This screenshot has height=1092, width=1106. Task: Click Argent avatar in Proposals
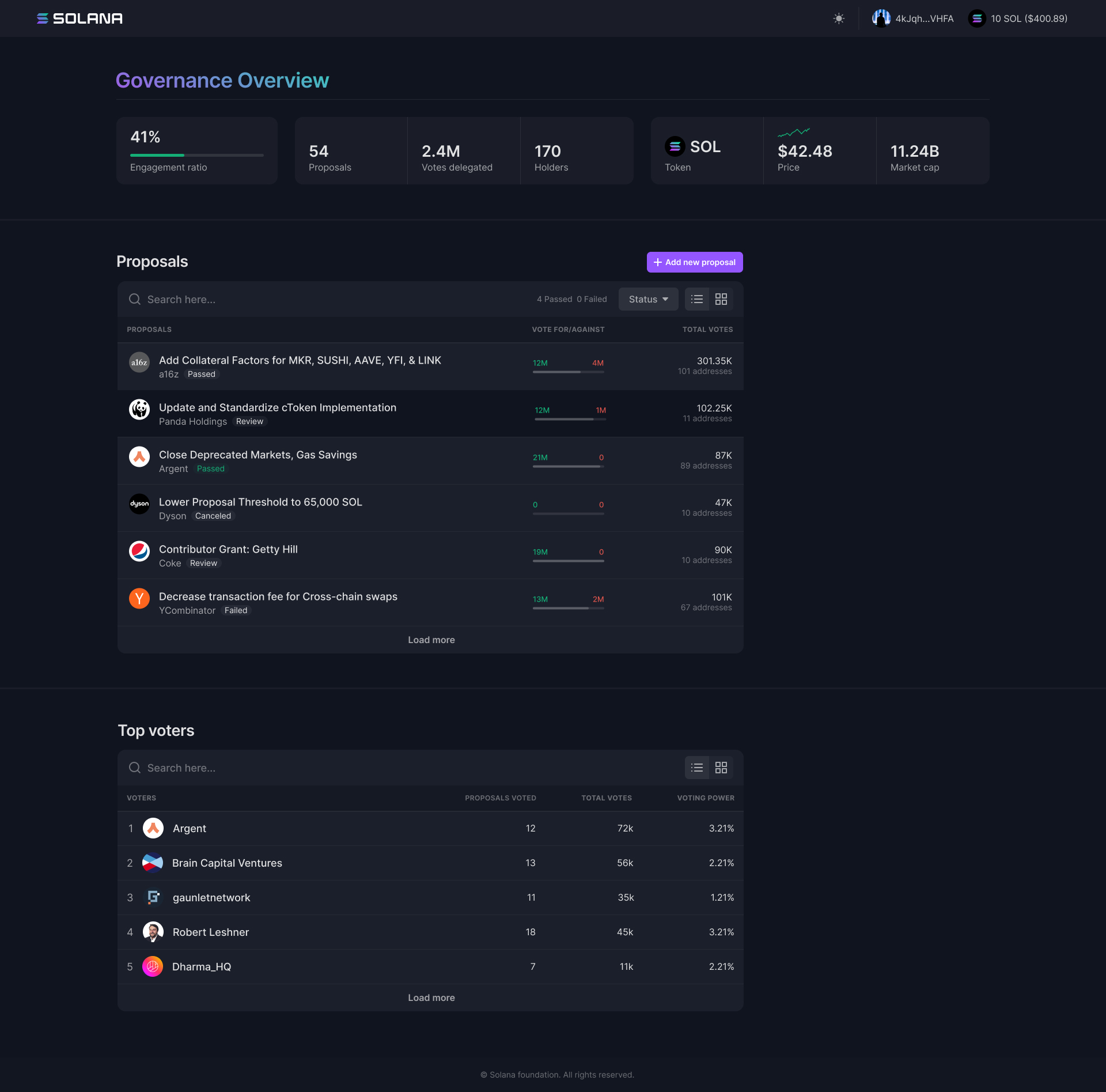click(139, 457)
